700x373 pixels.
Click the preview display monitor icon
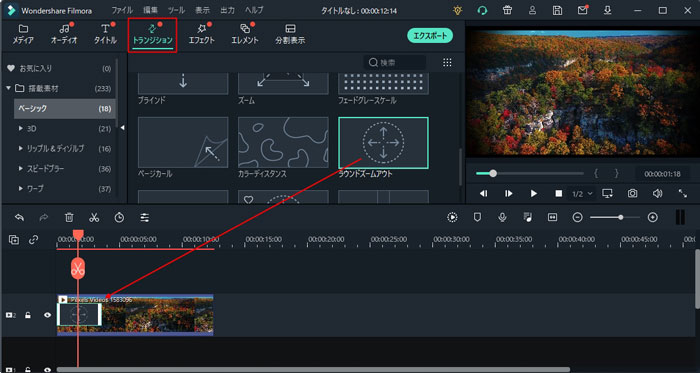[x=607, y=194]
